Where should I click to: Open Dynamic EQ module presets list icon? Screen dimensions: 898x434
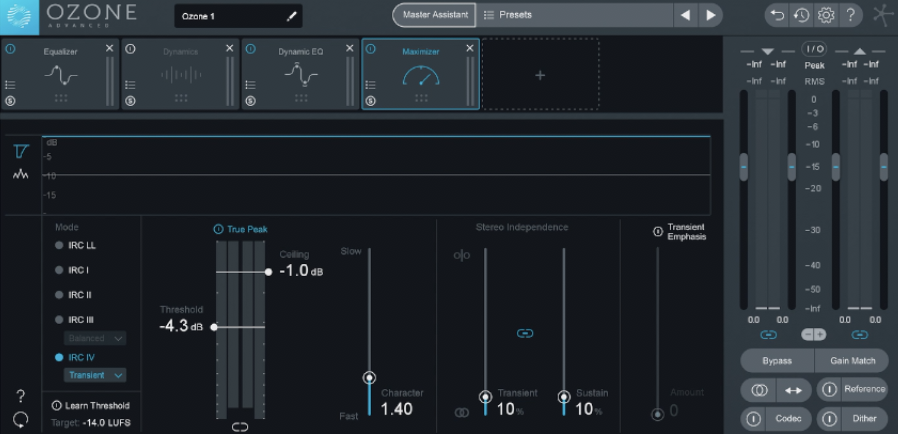click(250, 85)
